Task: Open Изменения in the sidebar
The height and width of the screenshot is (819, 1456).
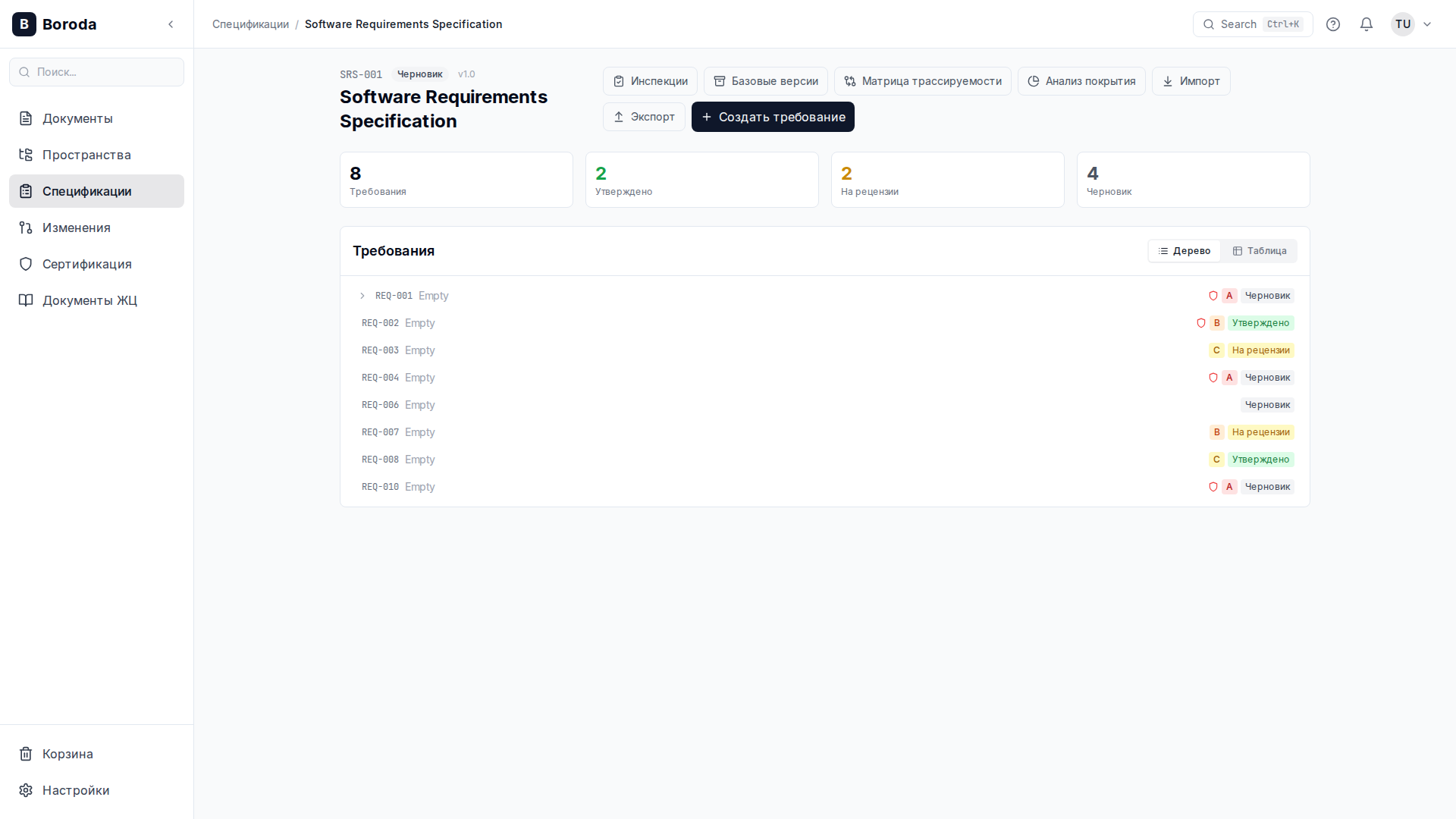Action: [x=76, y=227]
